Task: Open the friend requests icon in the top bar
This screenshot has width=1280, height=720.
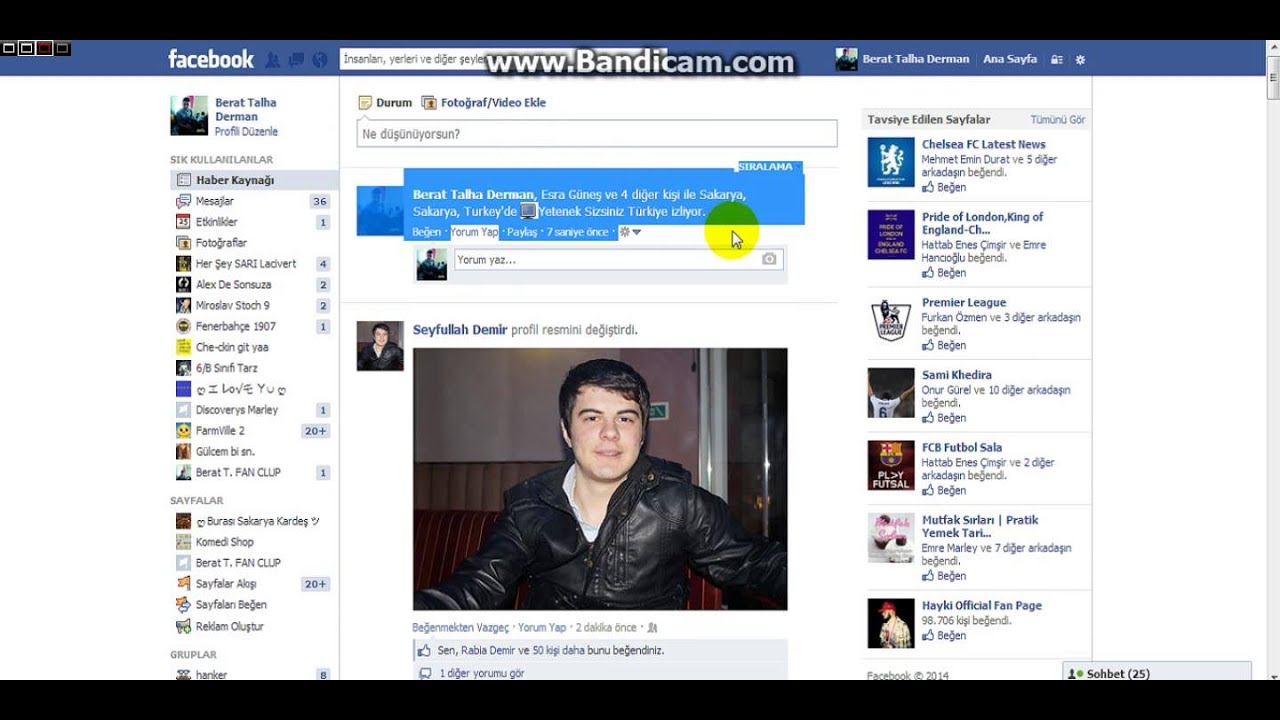Action: (272, 60)
